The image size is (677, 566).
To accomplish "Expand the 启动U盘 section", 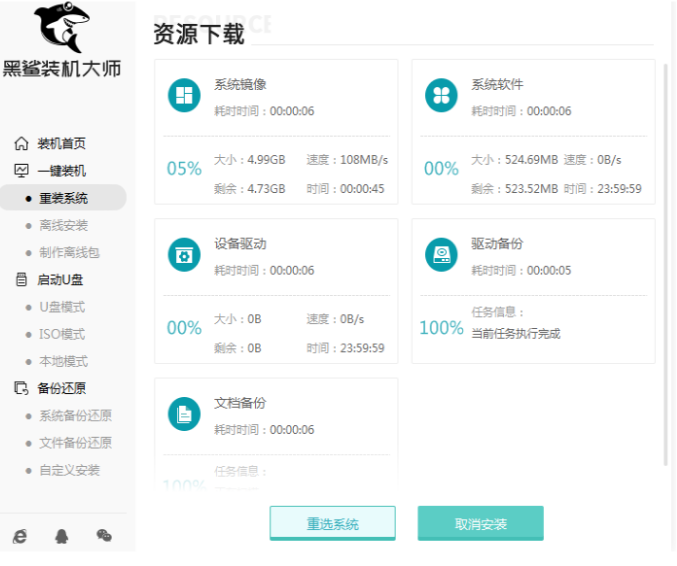I will point(61,280).
